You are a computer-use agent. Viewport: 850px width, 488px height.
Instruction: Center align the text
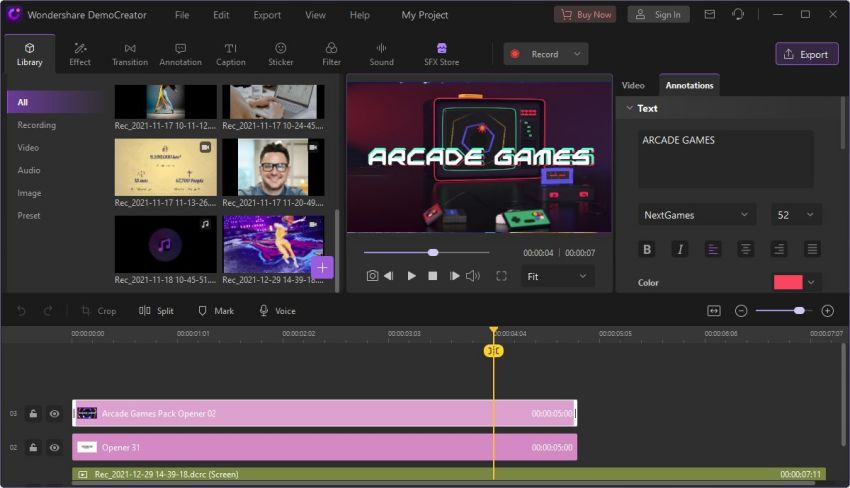pyautogui.click(x=746, y=249)
